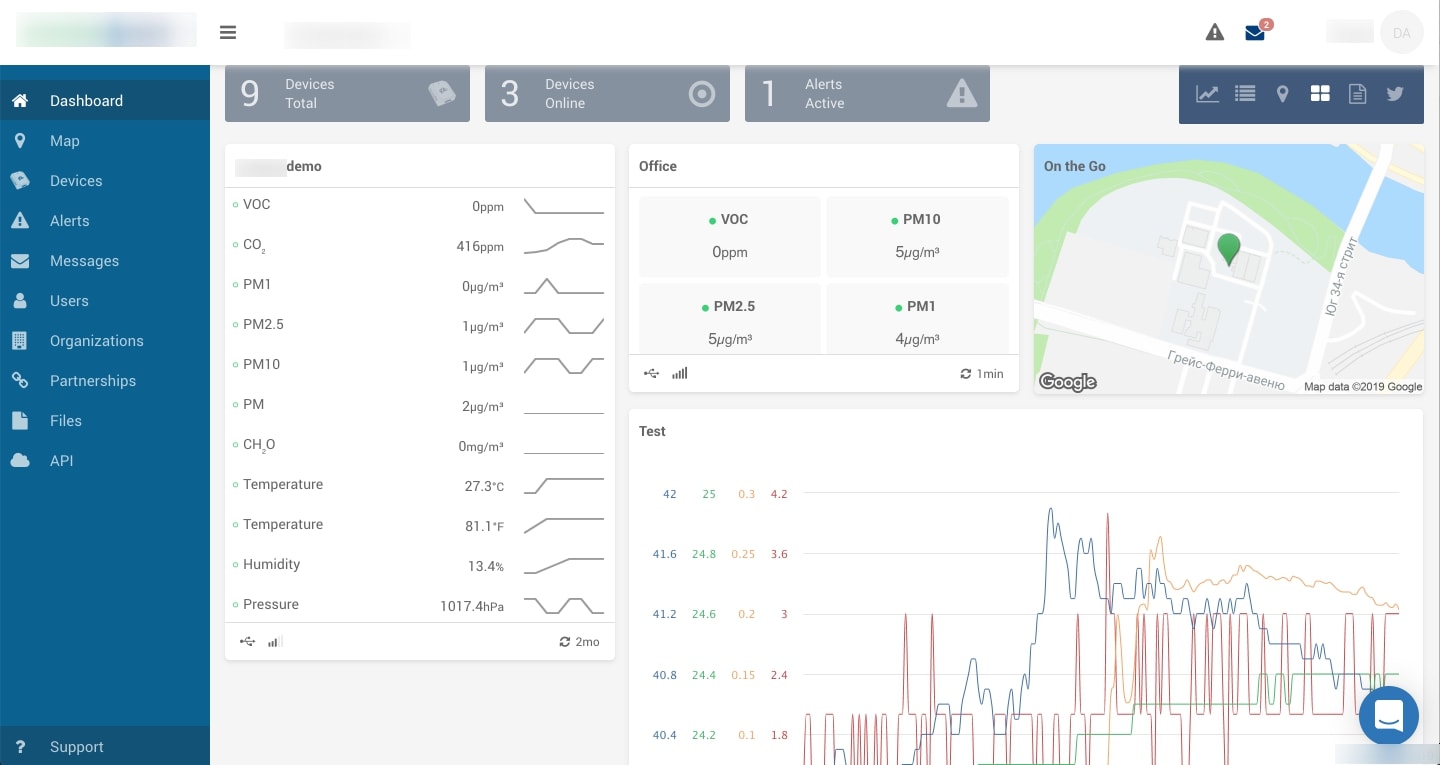The image size is (1440, 765).
Task: Open the chat support bubble
Action: point(1389,716)
